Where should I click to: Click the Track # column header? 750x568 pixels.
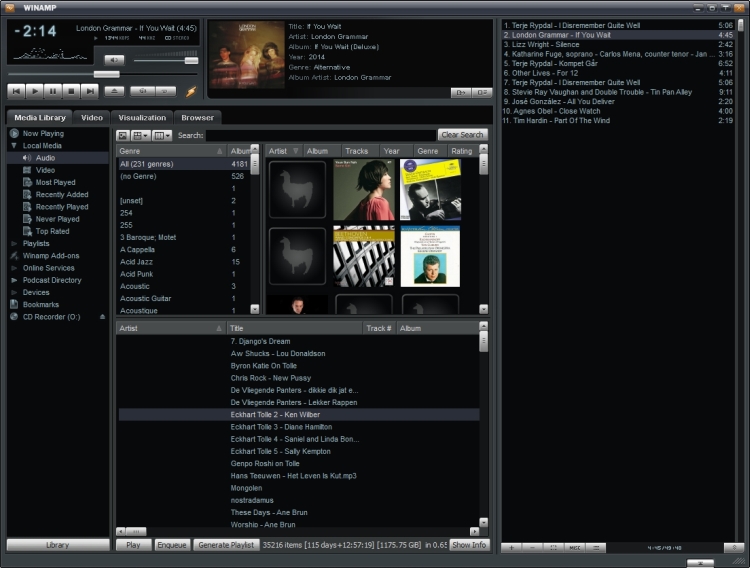pos(379,328)
